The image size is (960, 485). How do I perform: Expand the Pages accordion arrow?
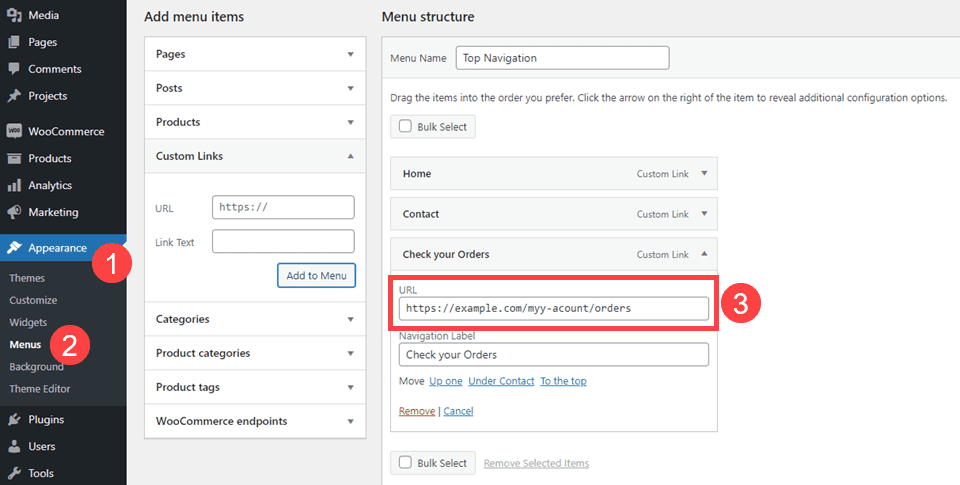350,55
